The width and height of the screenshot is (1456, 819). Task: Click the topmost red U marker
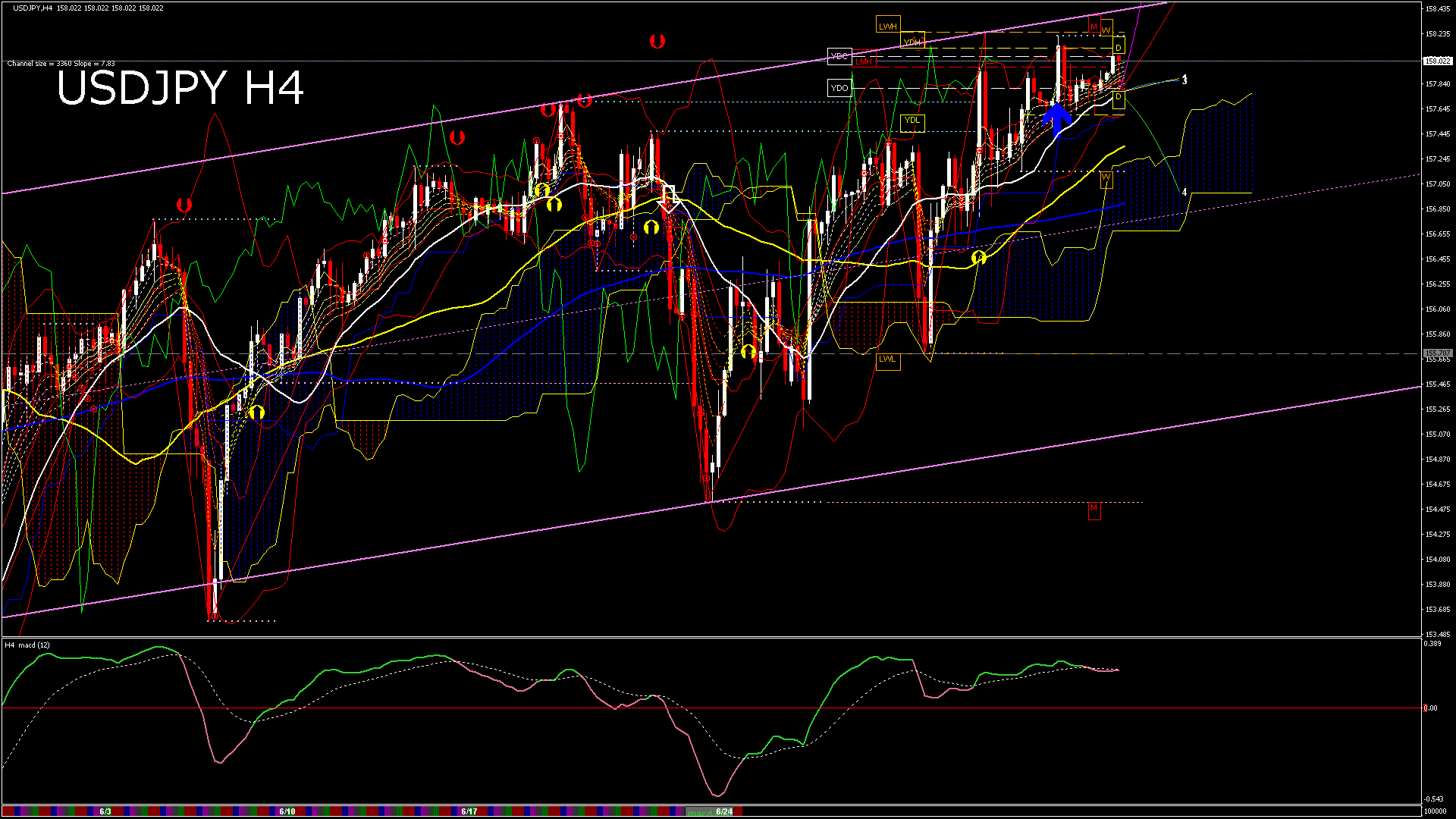tap(657, 41)
